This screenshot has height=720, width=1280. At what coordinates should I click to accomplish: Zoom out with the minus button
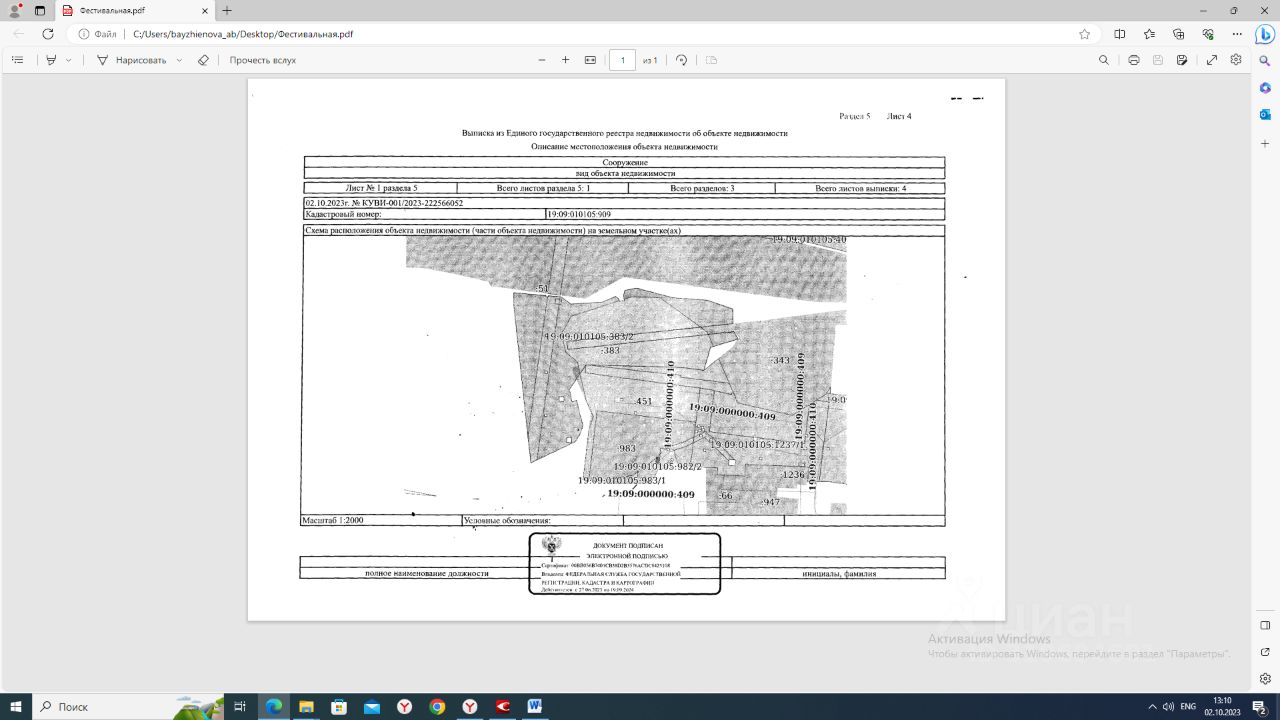tap(542, 60)
